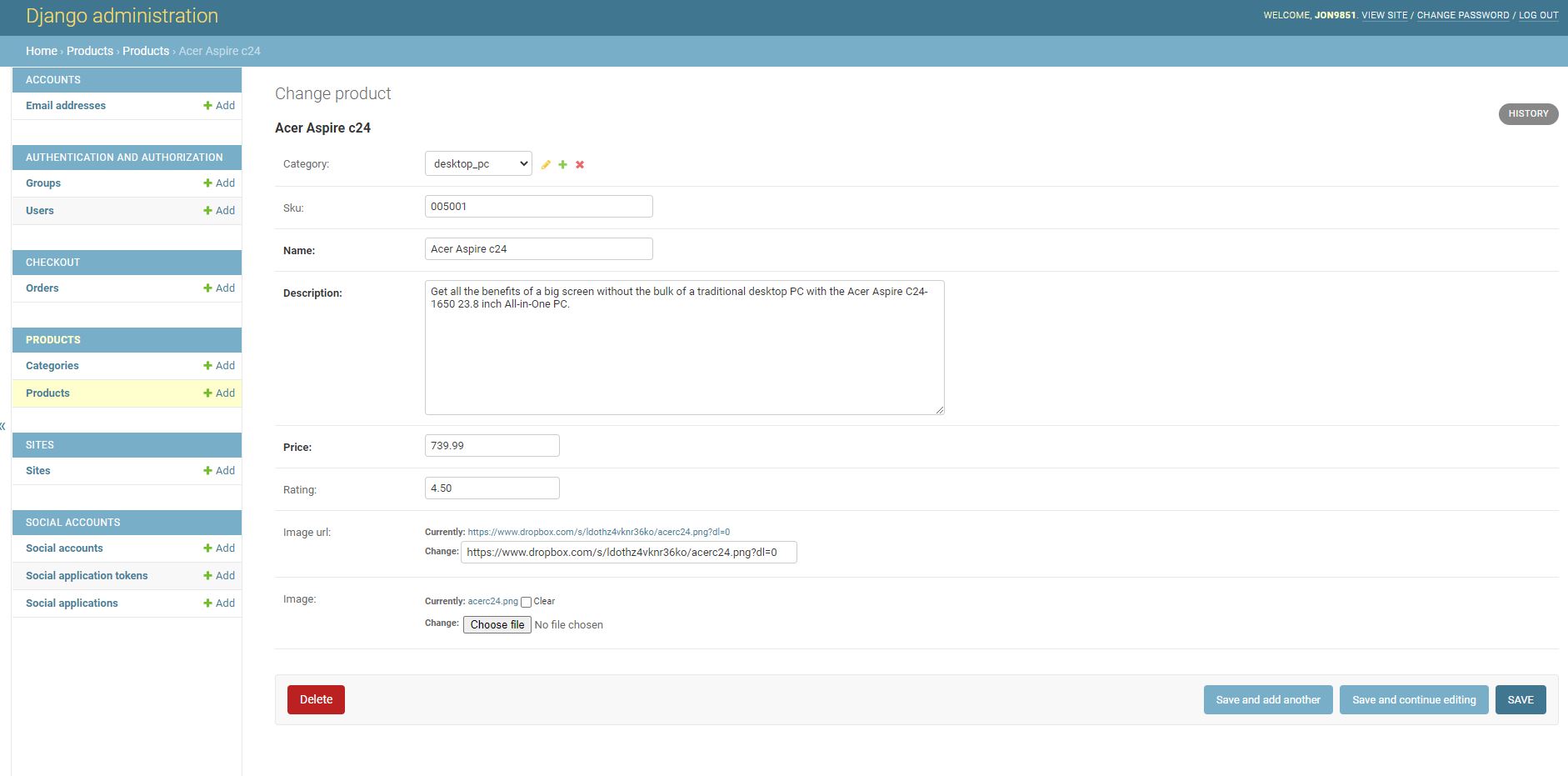Collapse the sidebar navigation
This screenshot has width=1568, height=776.
[3, 426]
